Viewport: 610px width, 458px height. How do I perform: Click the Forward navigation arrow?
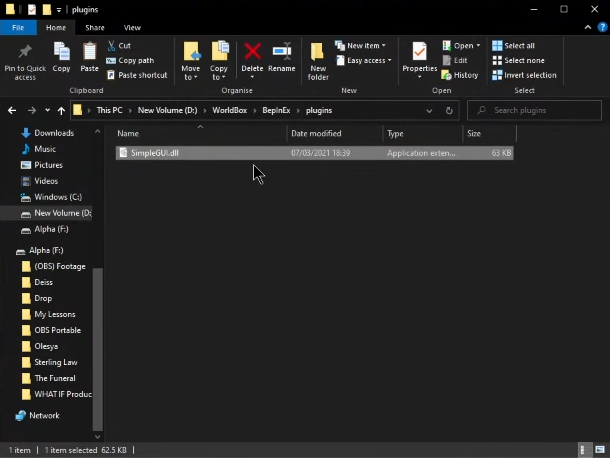coord(32,111)
